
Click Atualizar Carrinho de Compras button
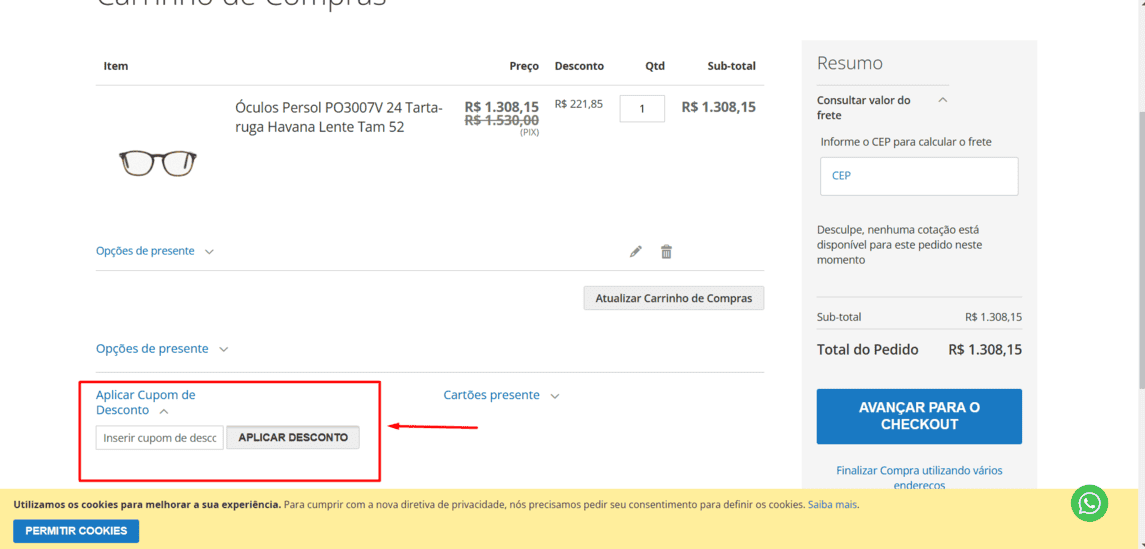pos(673,298)
